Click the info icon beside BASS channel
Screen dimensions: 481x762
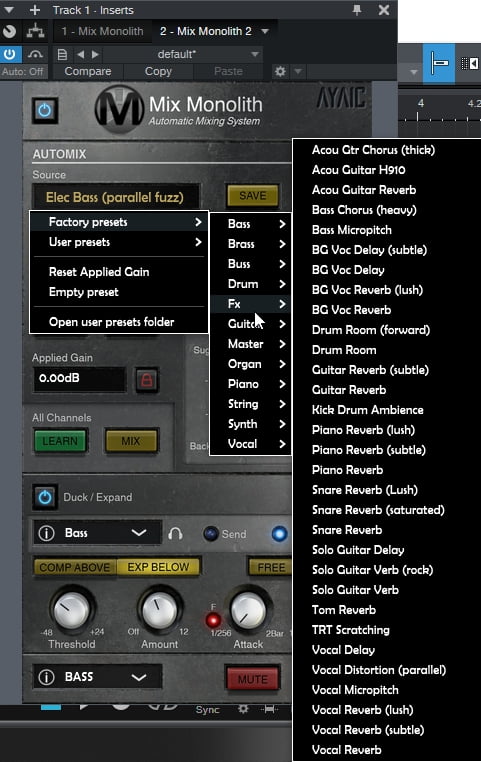[46, 677]
